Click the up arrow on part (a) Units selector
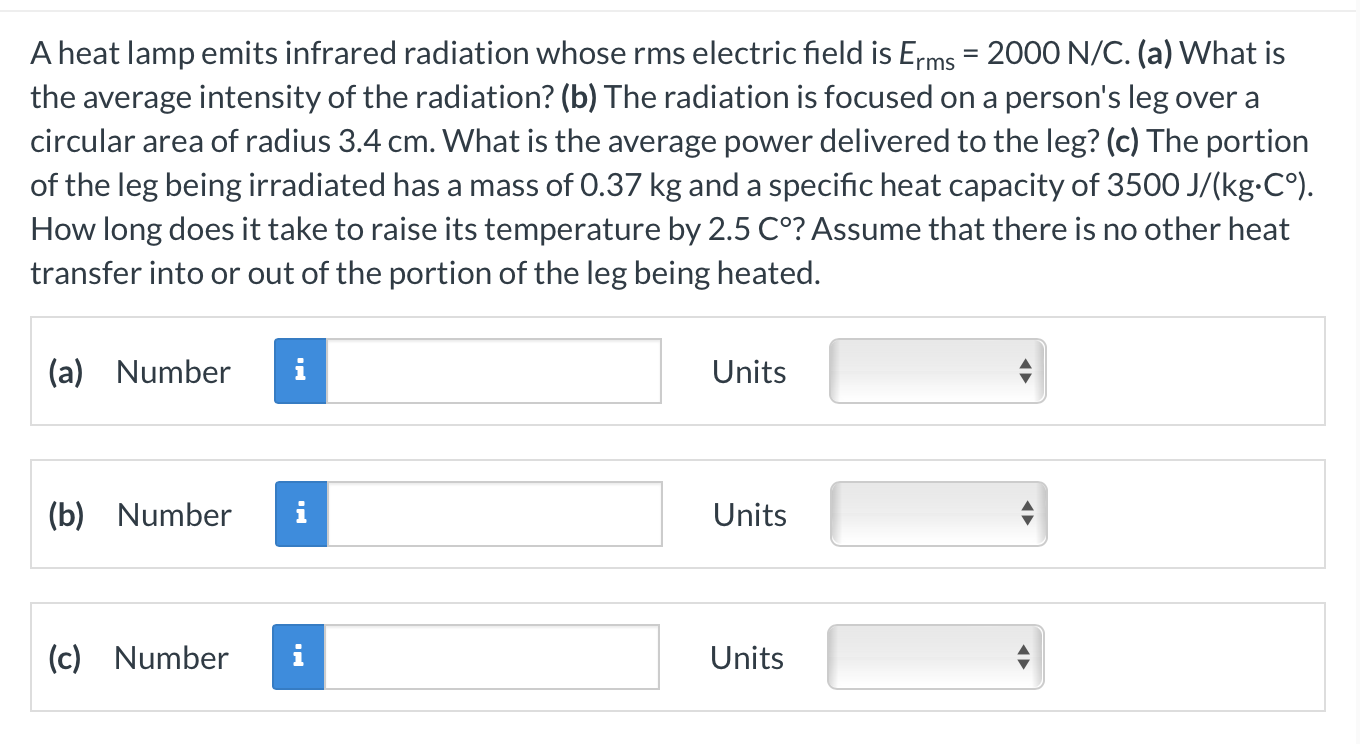1360x744 pixels. pos(1026,365)
